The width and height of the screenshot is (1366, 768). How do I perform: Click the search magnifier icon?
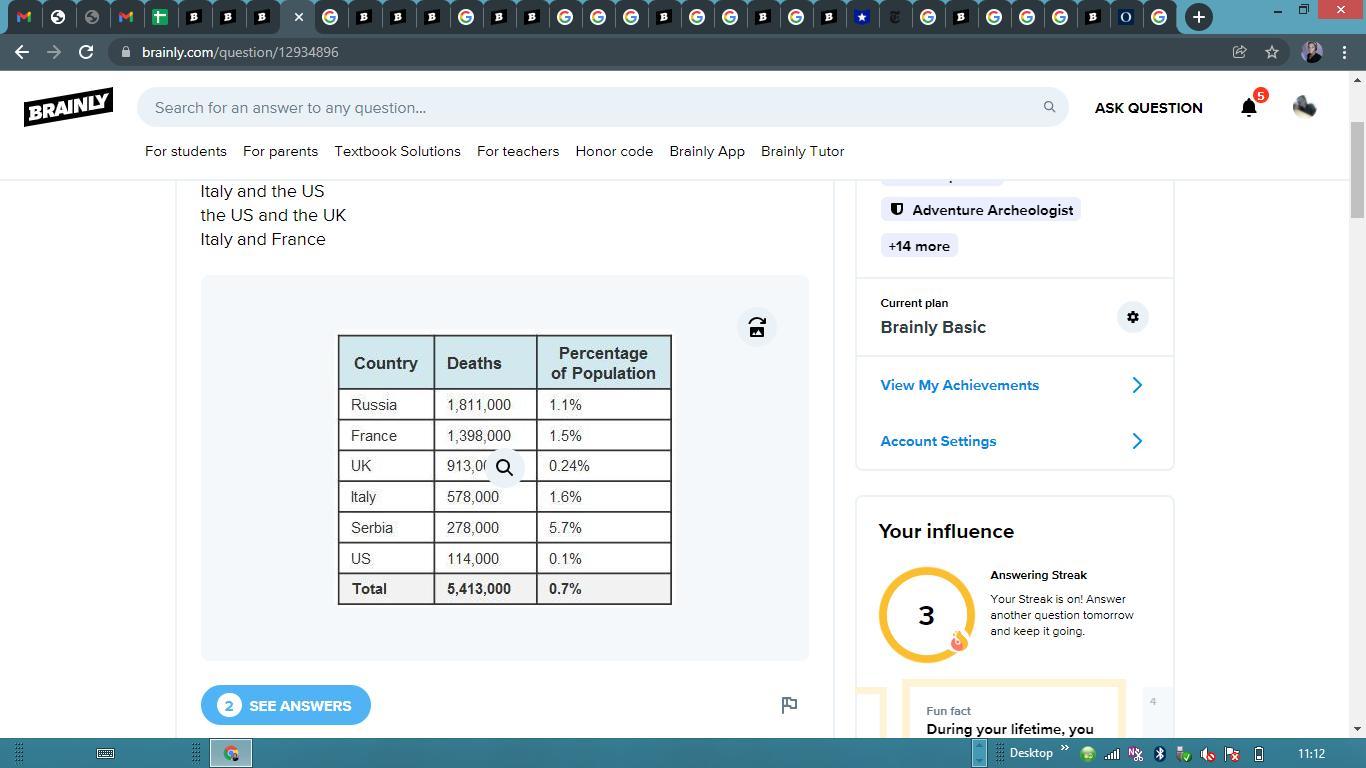pos(1049,107)
